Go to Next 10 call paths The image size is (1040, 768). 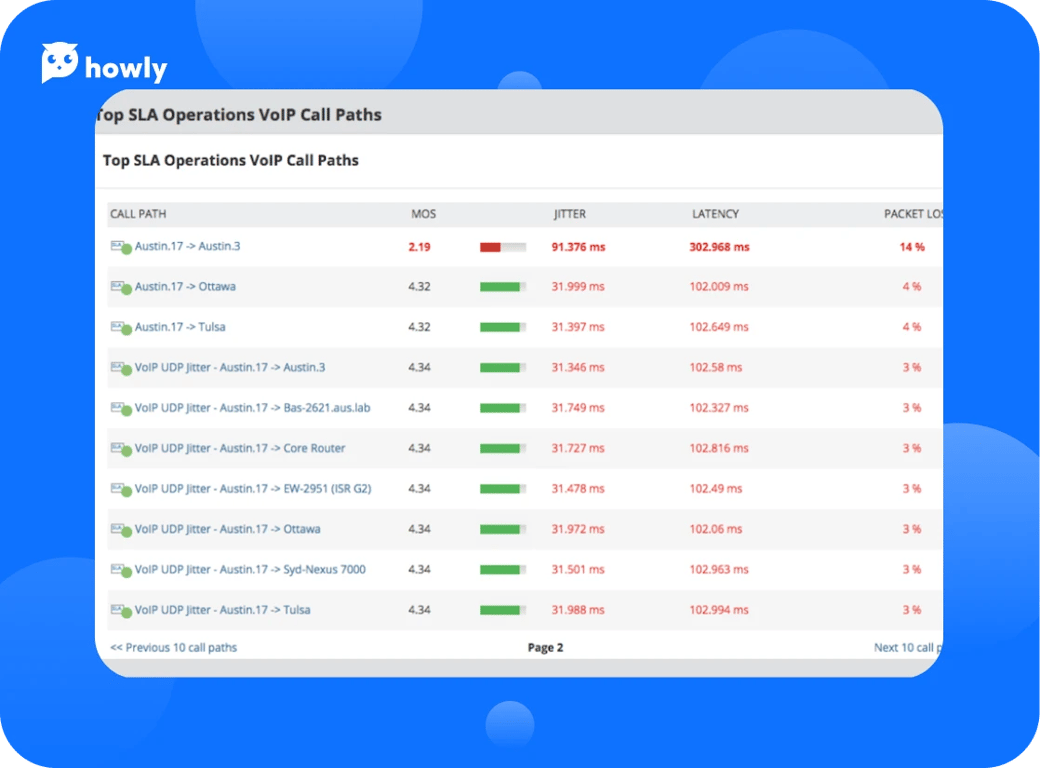click(905, 647)
